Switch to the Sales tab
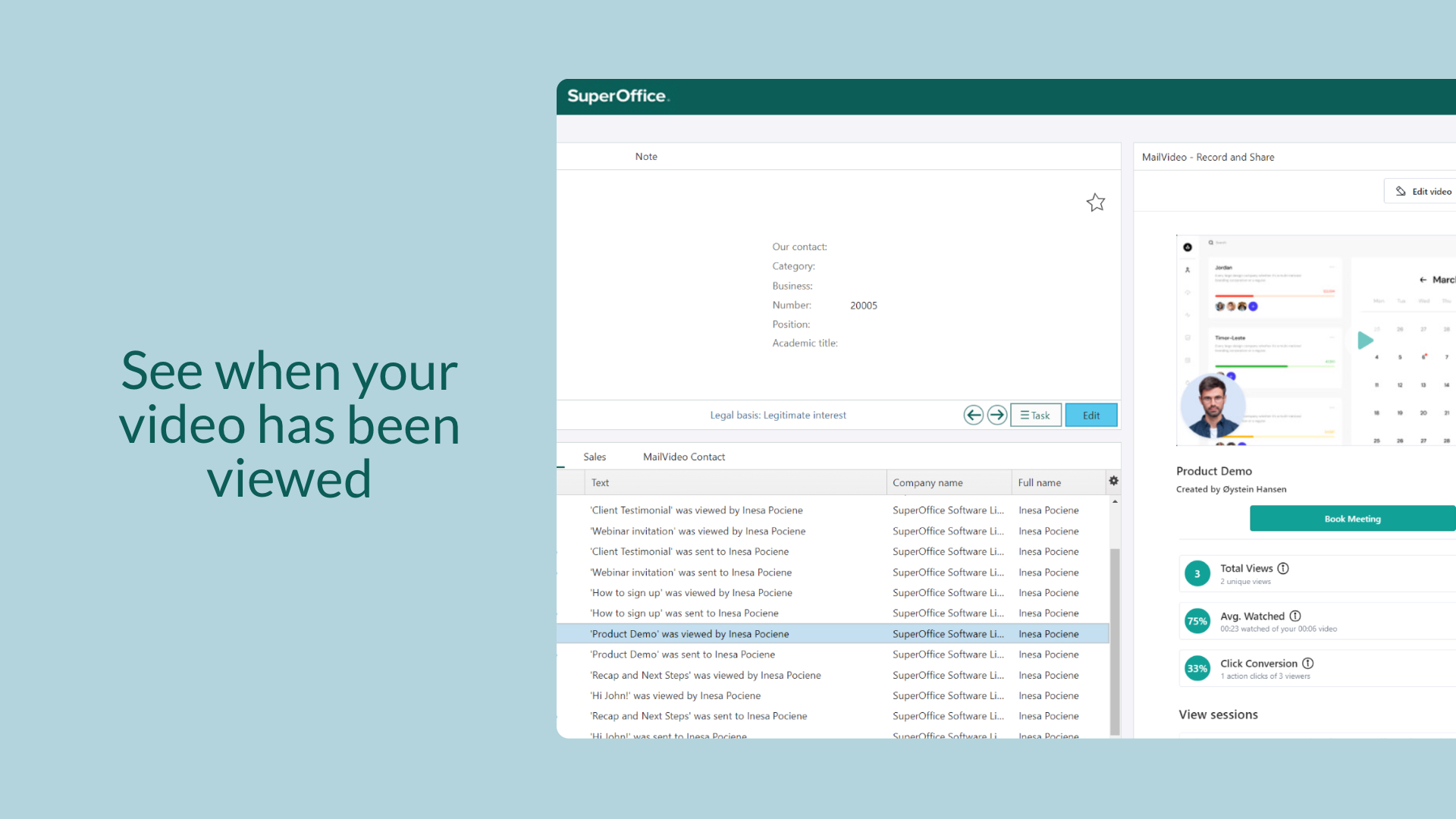1456x819 pixels. click(x=595, y=457)
